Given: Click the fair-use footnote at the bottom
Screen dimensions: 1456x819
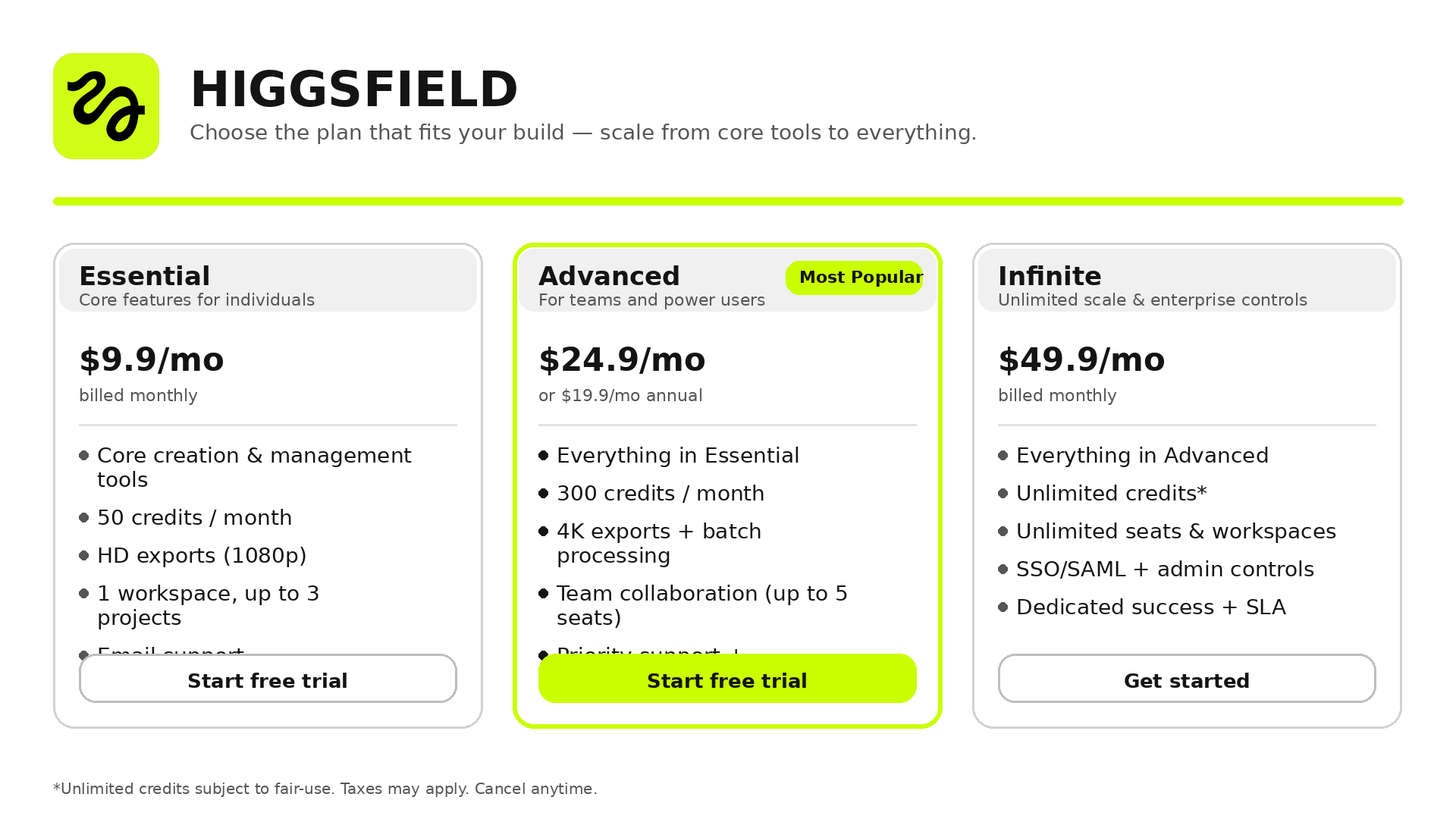Looking at the screenshot, I should point(325,789).
